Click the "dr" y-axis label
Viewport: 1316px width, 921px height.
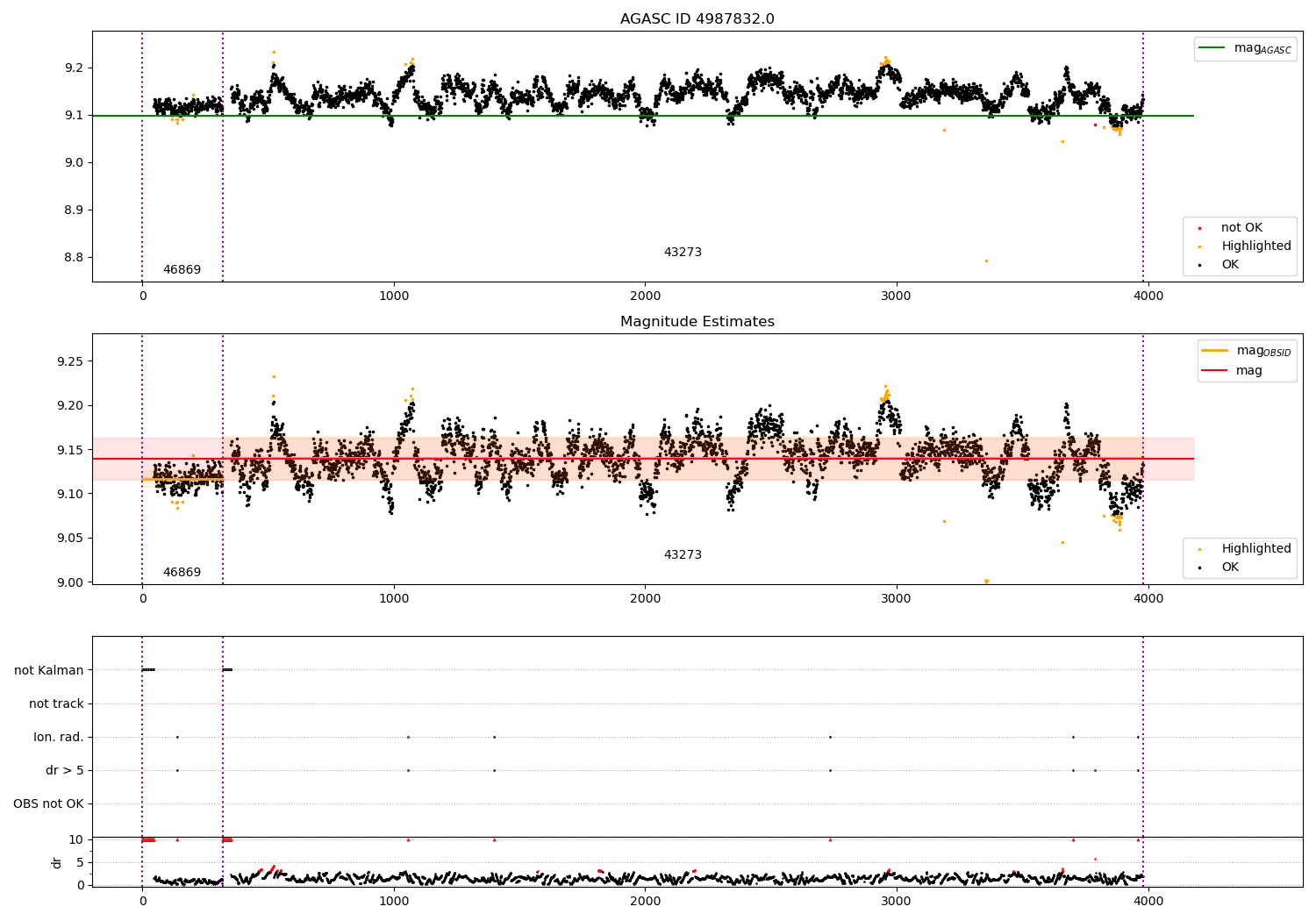[57, 862]
